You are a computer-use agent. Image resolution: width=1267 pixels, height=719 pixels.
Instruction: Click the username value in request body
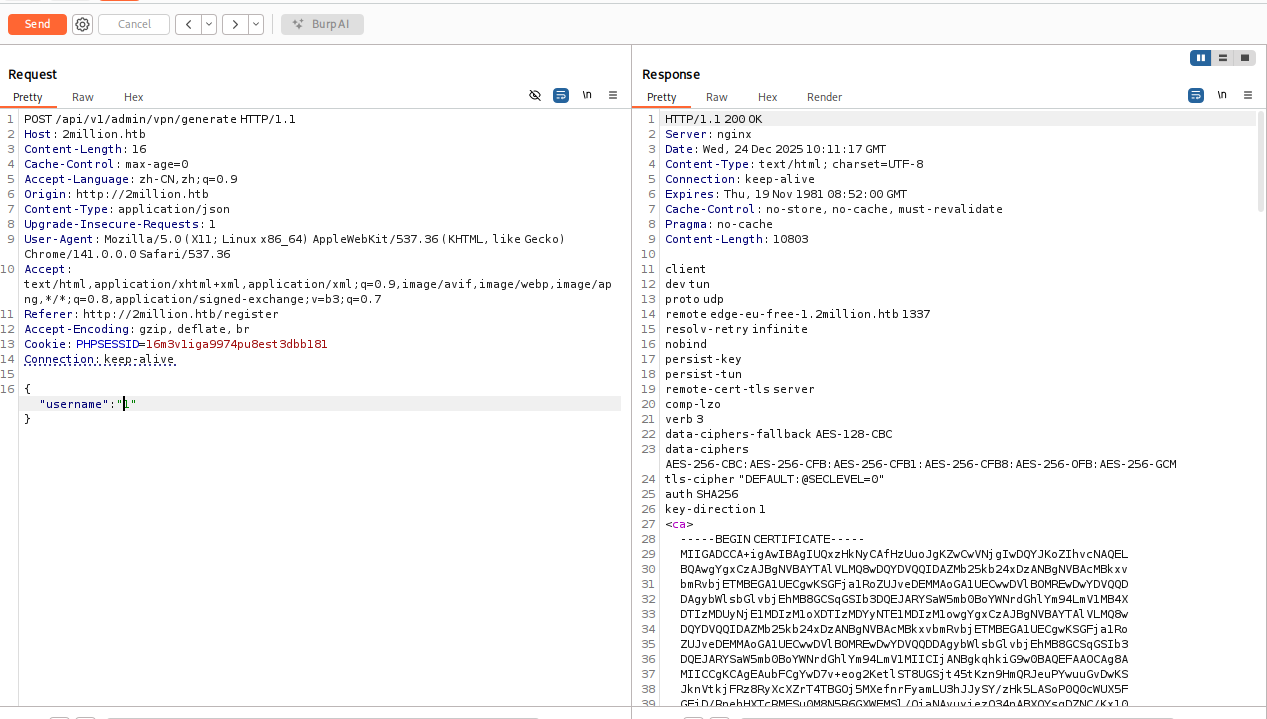click(126, 404)
